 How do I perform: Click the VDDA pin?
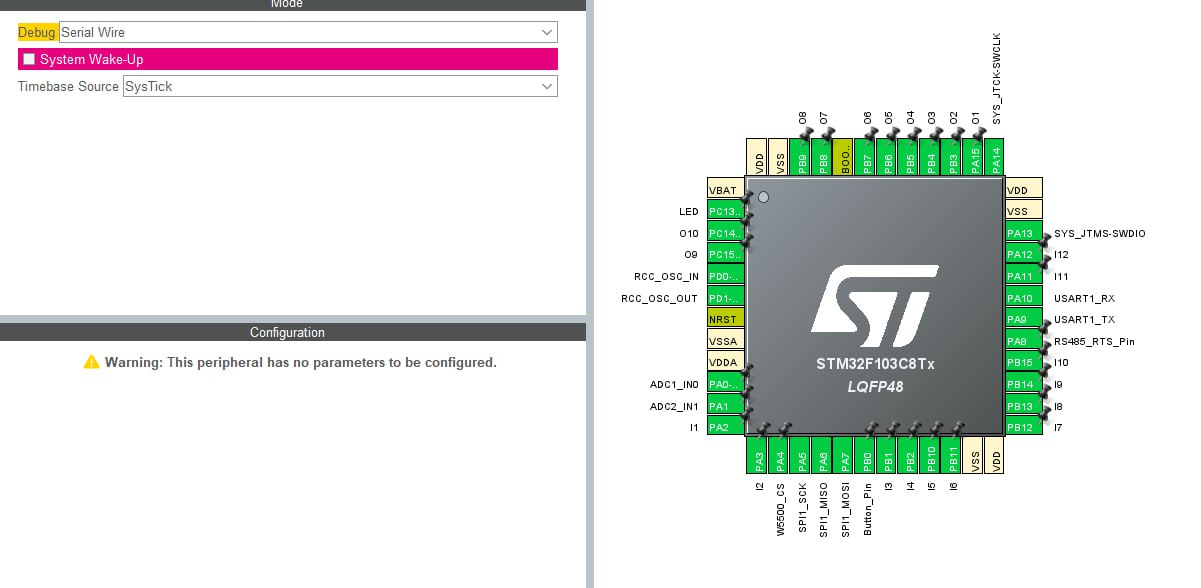click(726, 362)
